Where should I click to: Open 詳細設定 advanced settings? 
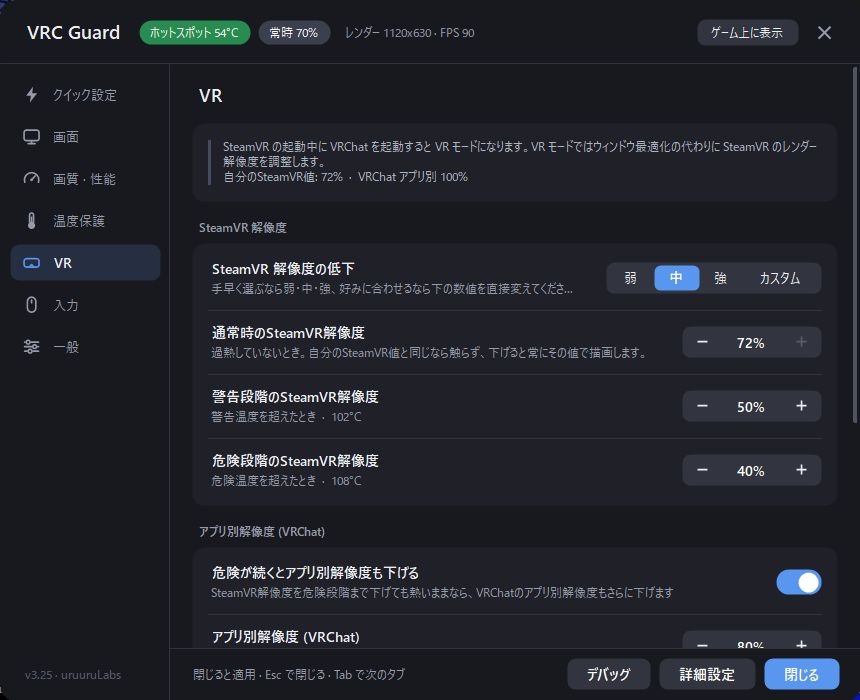pos(707,674)
